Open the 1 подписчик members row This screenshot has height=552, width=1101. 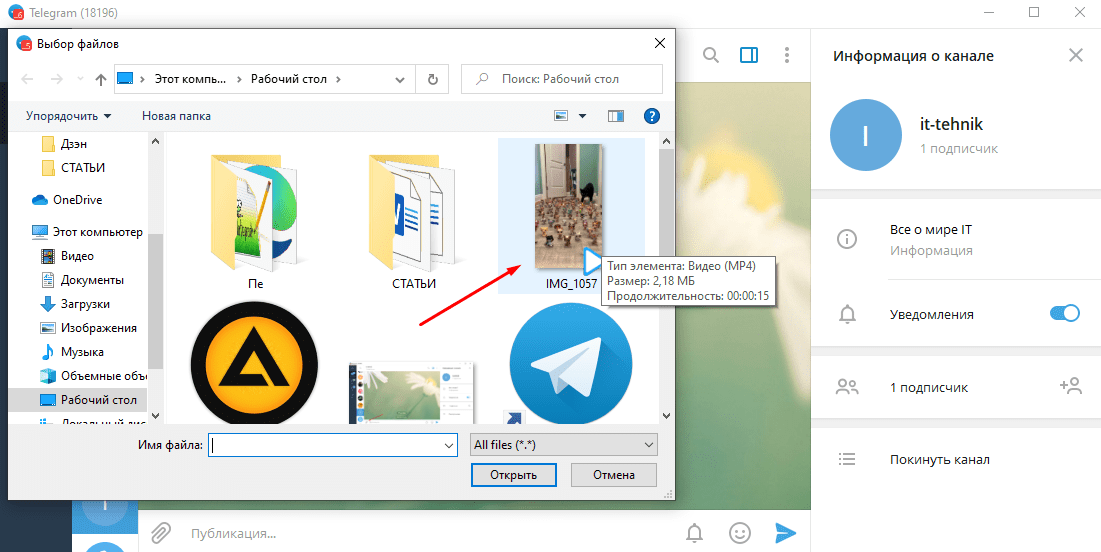pyautogui.click(x=956, y=387)
